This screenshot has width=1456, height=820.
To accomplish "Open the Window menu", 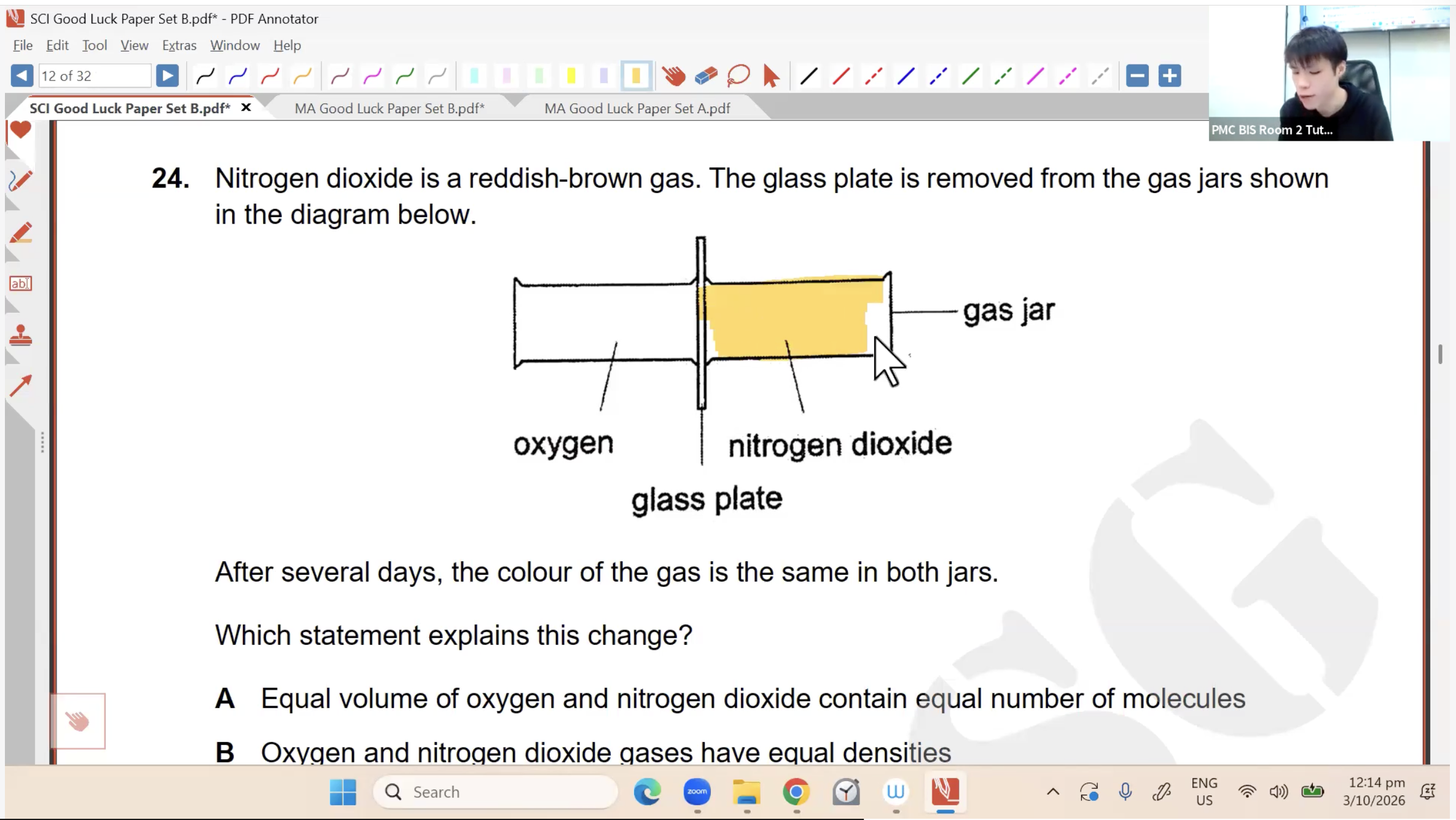I will [235, 45].
